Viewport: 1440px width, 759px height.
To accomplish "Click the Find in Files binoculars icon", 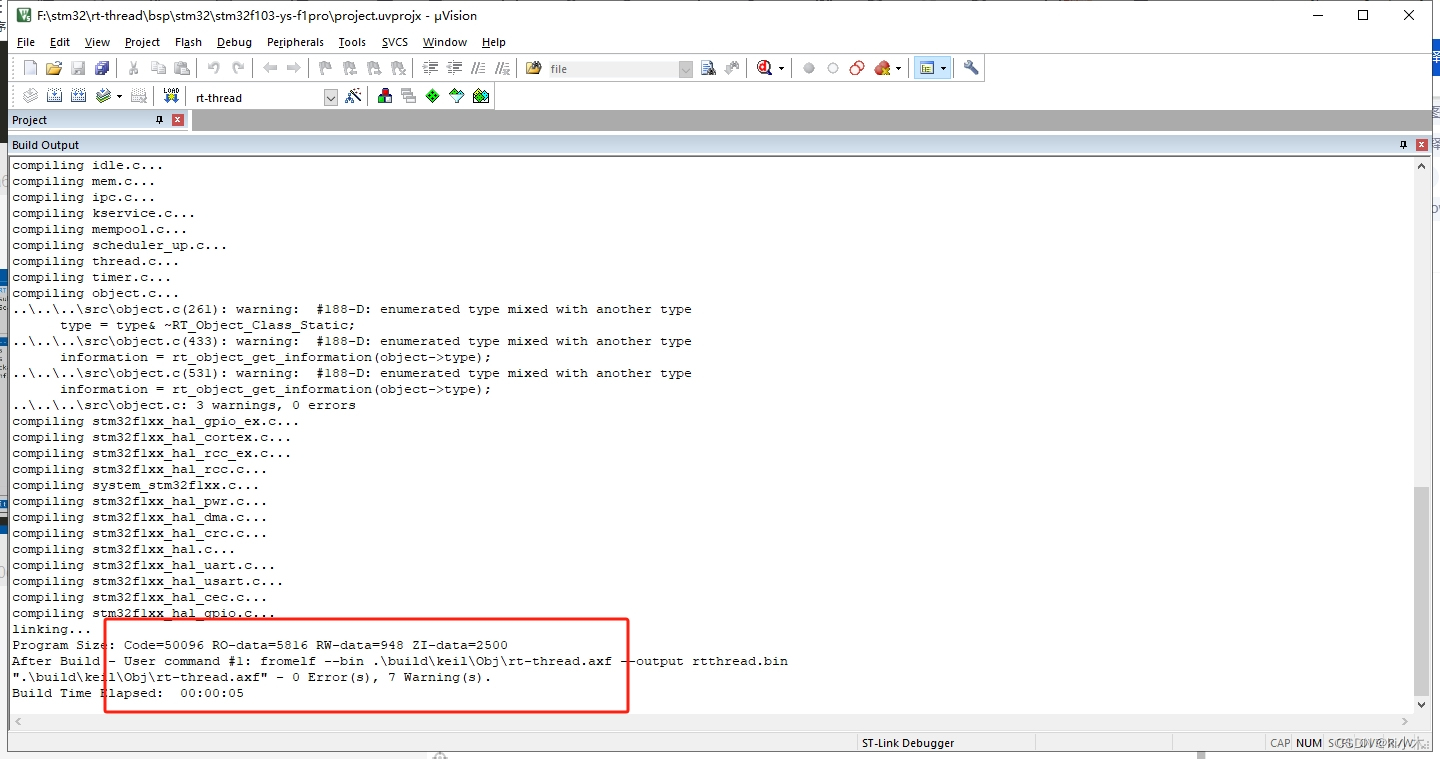I will pos(709,67).
